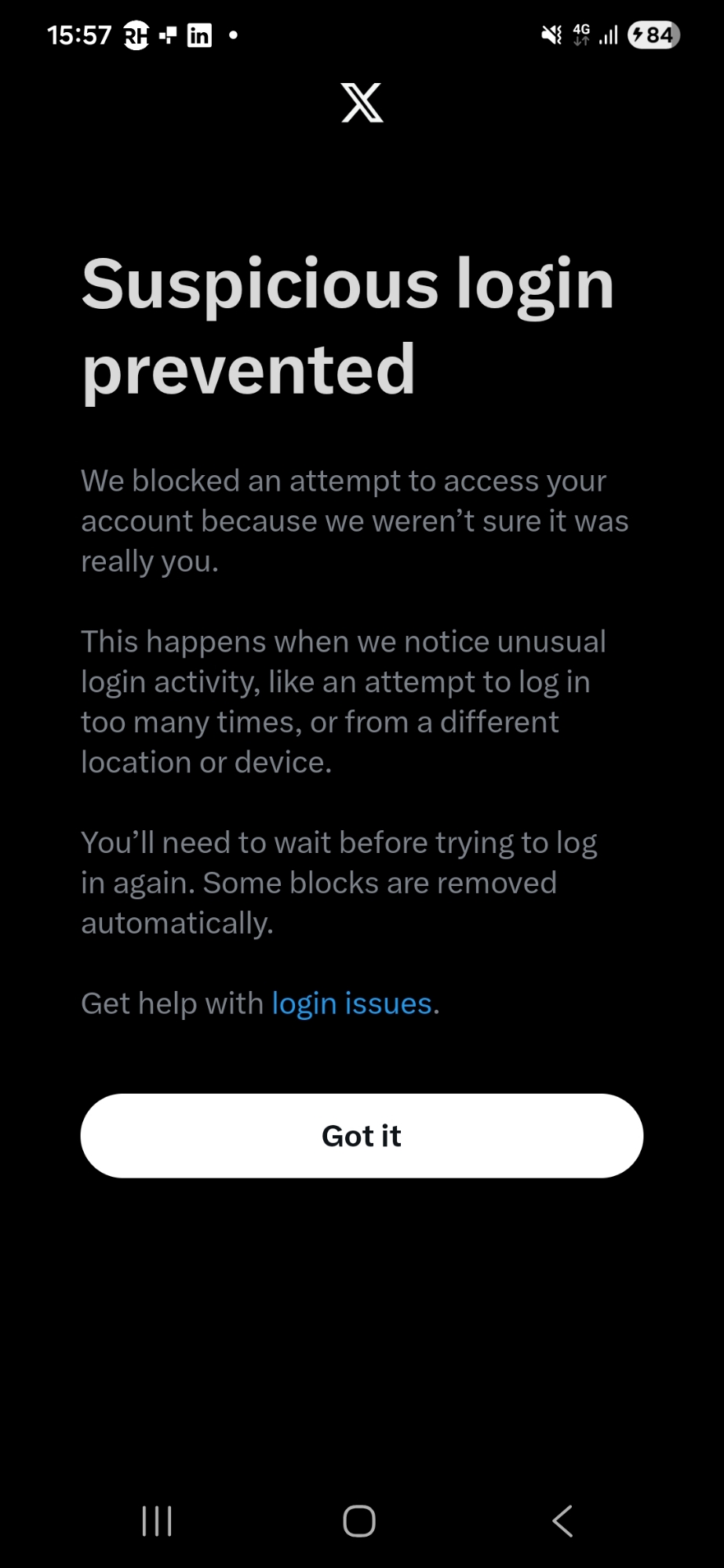724x1568 pixels.
Task: Tap the X logo at top
Action: click(x=362, y=103)
